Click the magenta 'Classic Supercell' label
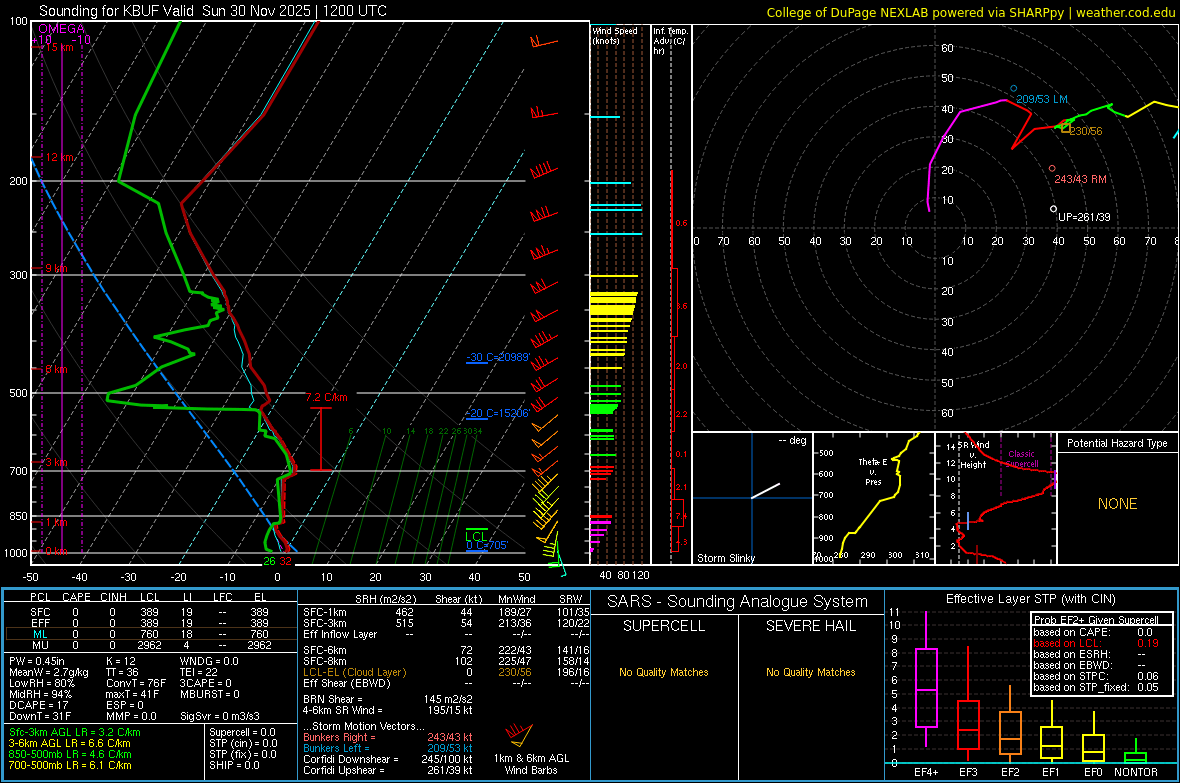The height and width of the screenshot is (783, 1180). coord(1021,459)
